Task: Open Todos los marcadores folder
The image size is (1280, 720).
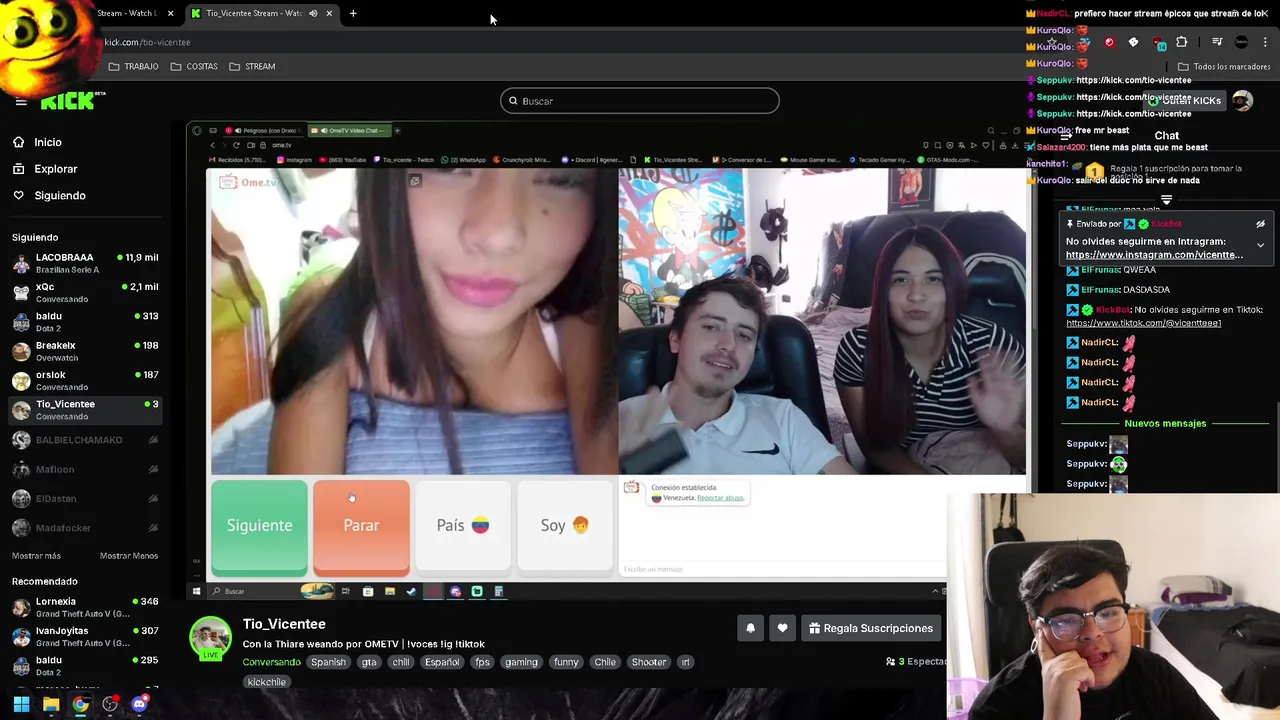Action: (1224, 67)
